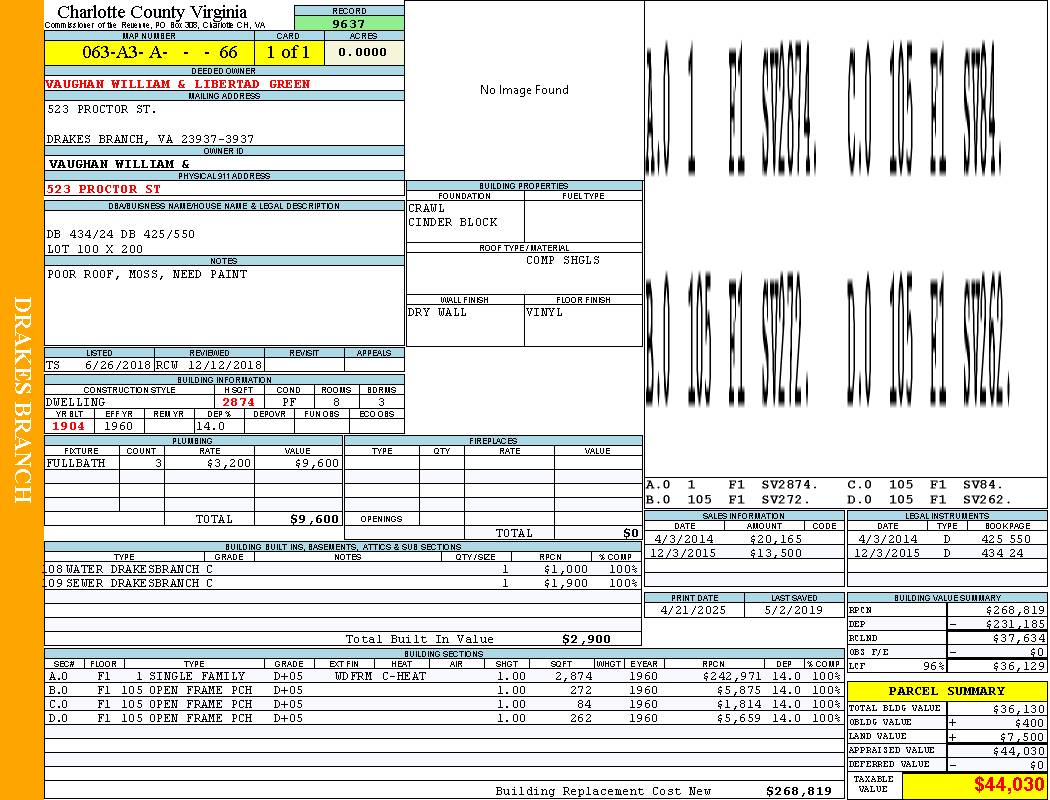Click the DRY WALL wall finish value

coord(437,313)
